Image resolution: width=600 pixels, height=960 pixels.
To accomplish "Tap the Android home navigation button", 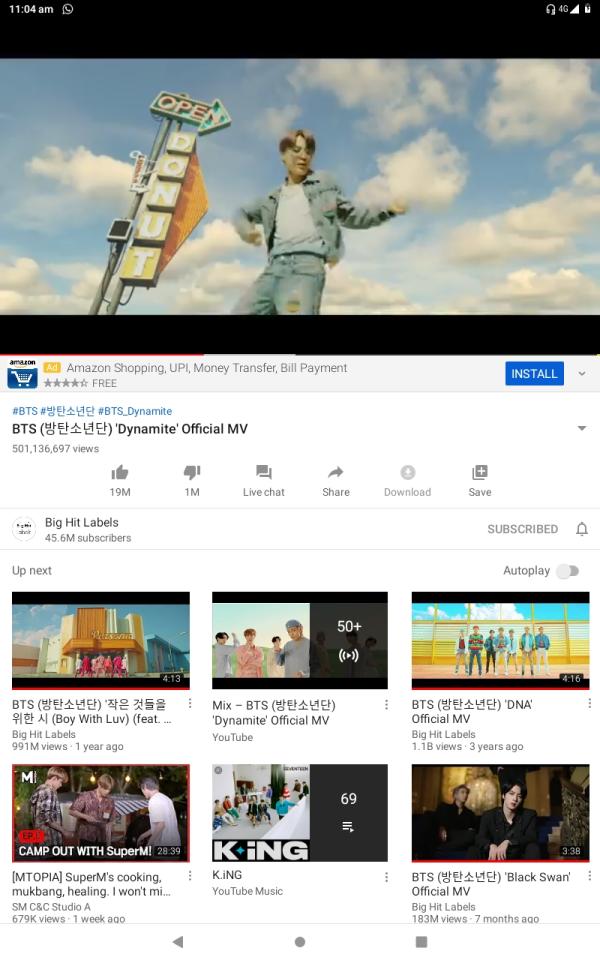I will click(300, 942).
